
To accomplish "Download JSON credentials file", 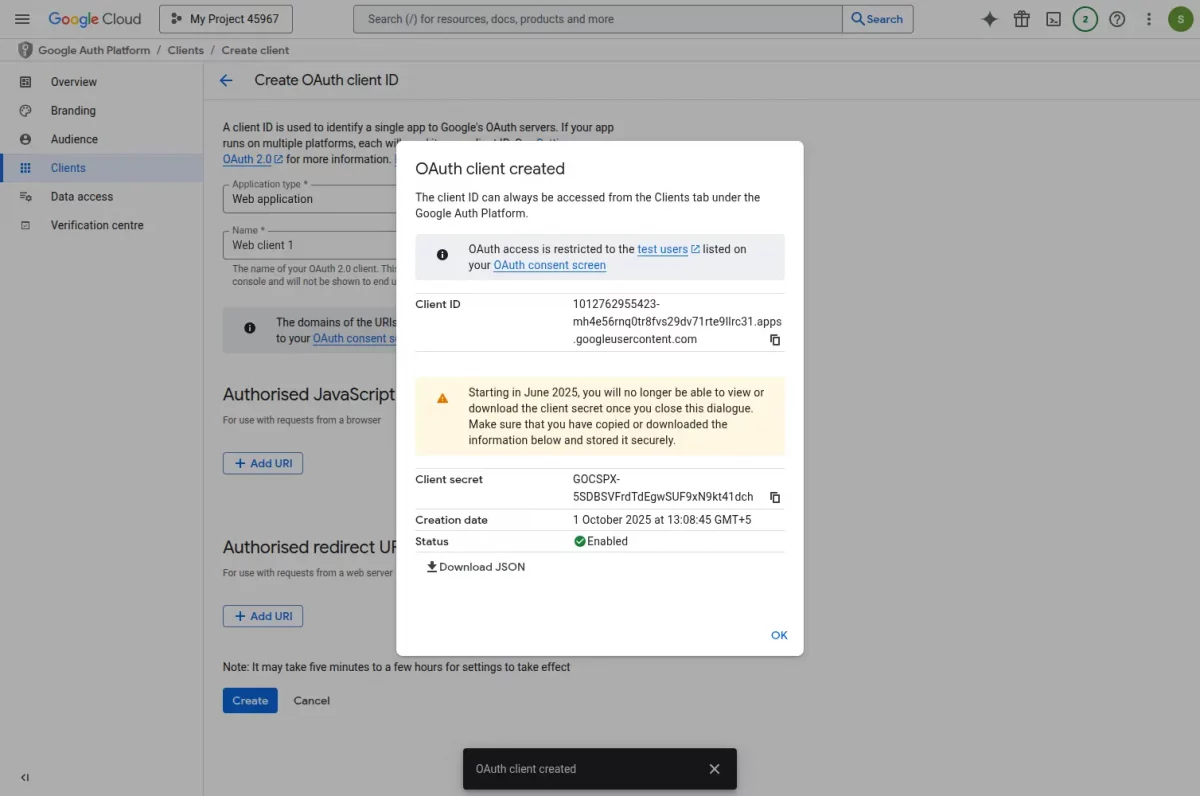I will point(476,567).
